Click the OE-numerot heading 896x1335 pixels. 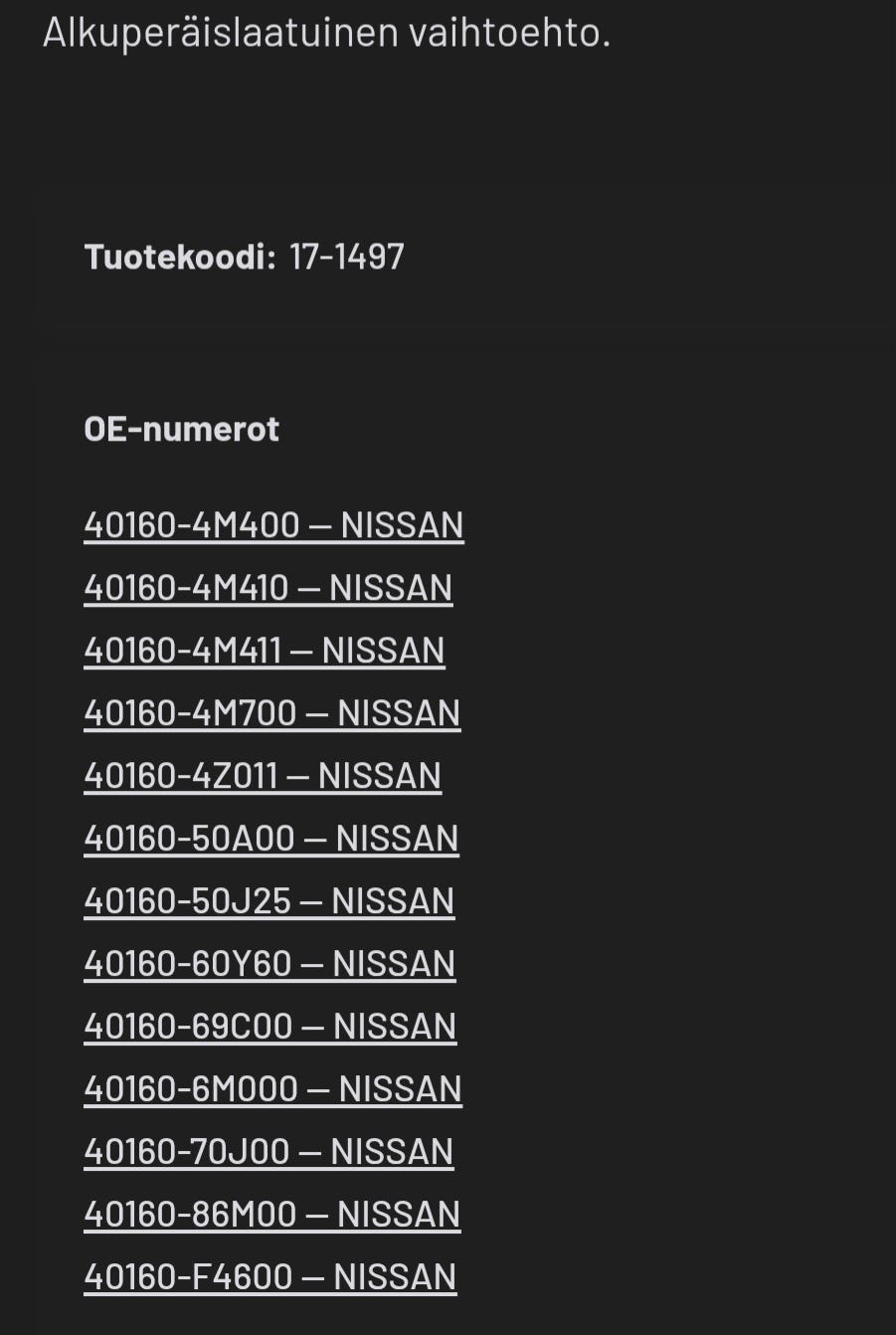coord(182,429)
